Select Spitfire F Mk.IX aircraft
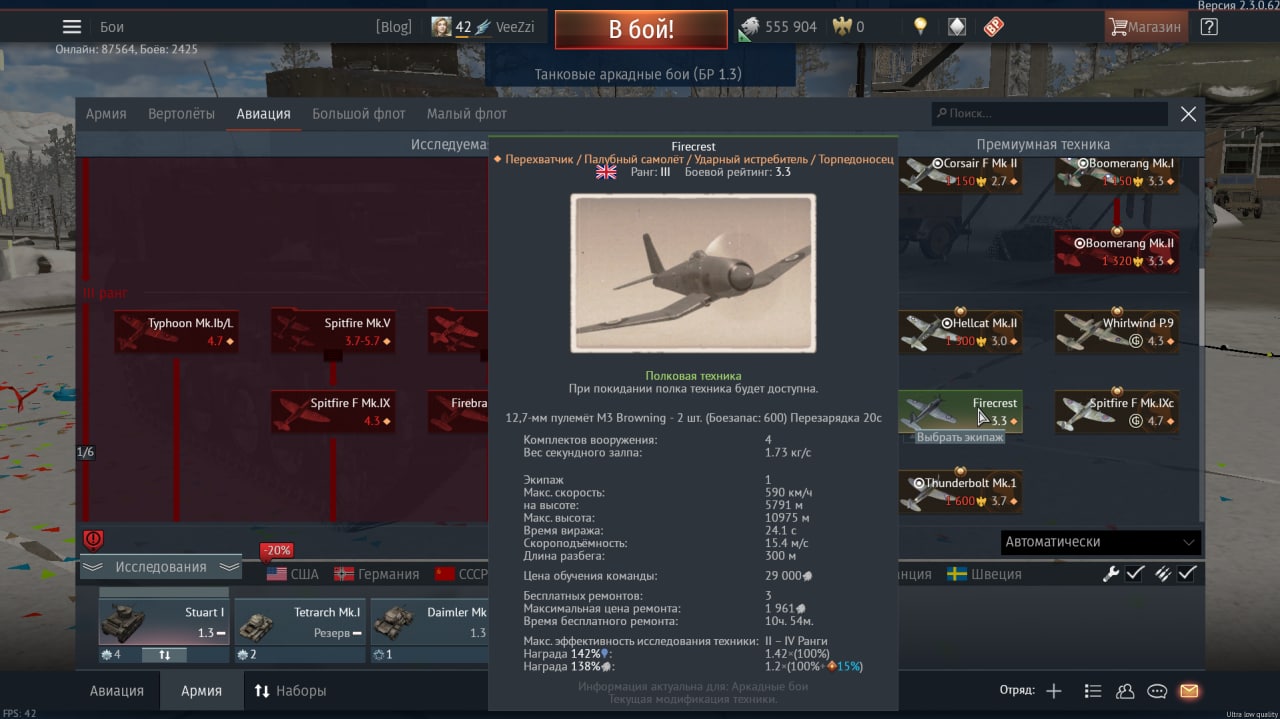This screenshot has width=1280, height=719. (x=334, y=412)
